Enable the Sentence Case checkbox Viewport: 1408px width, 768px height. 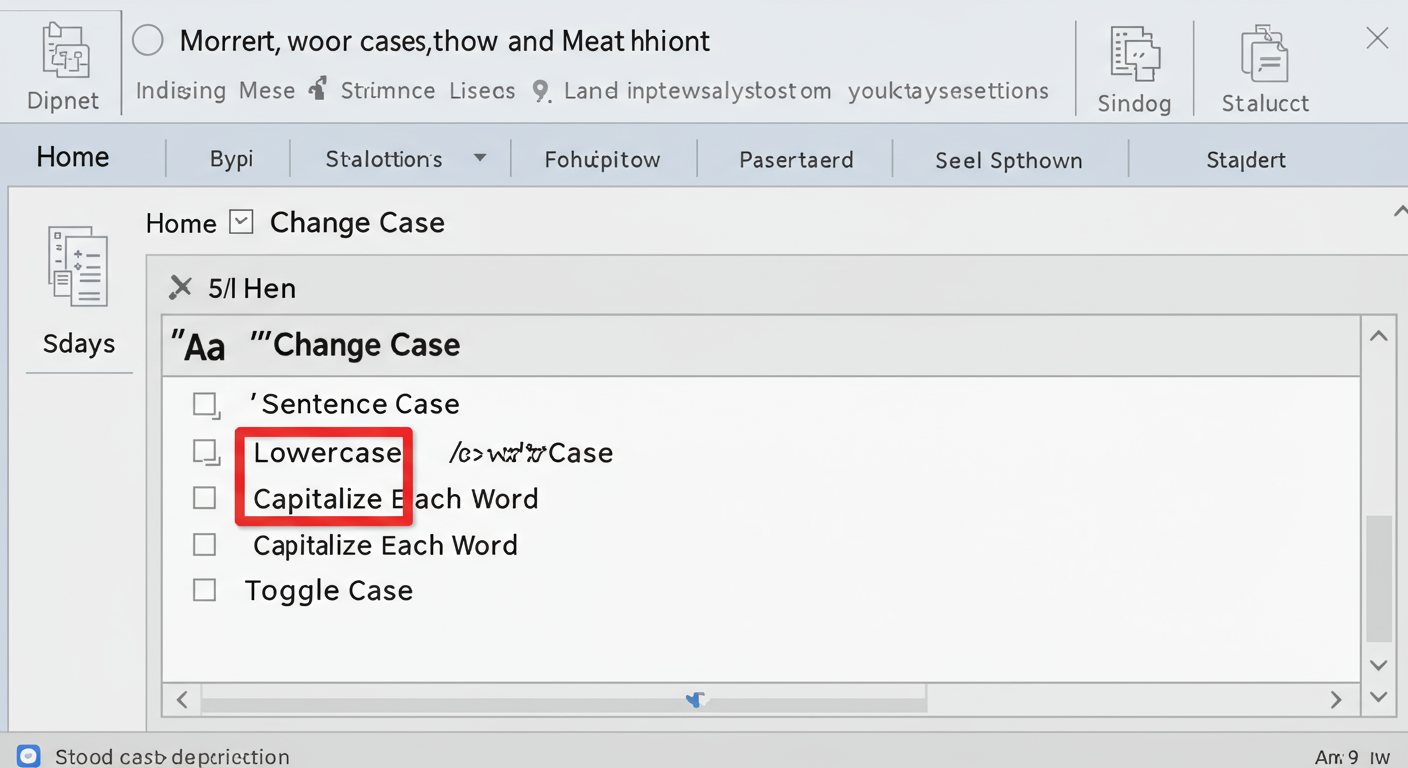pos(205,404)
